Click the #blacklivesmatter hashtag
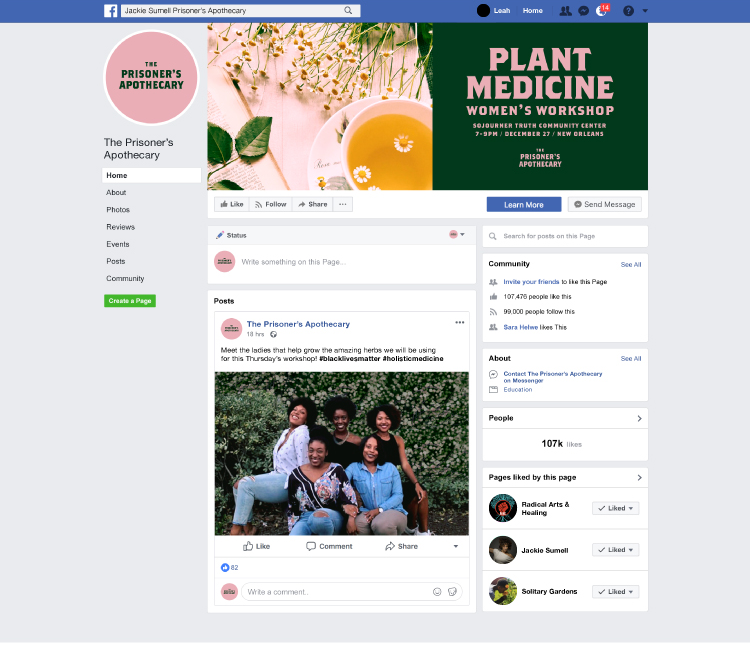750x645 pixels. 350,358
